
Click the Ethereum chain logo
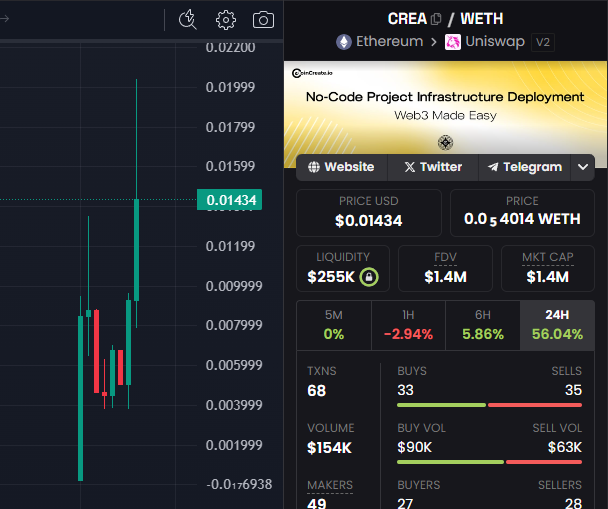pyautogui.click(x=344, y=42)
